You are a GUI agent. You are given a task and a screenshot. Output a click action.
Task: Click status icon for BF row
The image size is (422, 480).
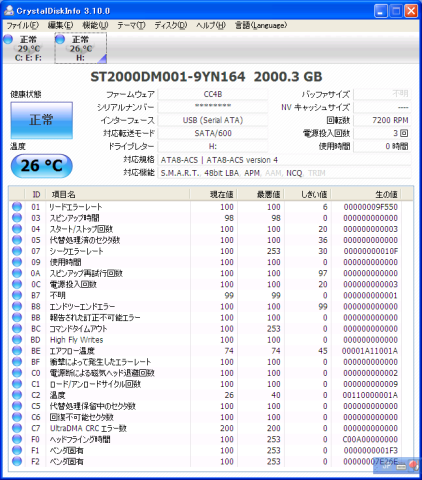(17, 361)
